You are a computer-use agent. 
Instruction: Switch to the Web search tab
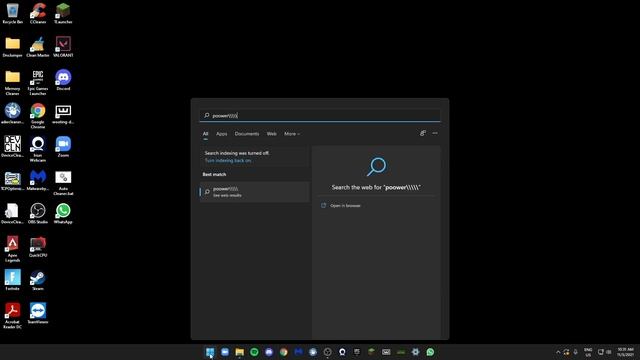(x=271, y=134)
